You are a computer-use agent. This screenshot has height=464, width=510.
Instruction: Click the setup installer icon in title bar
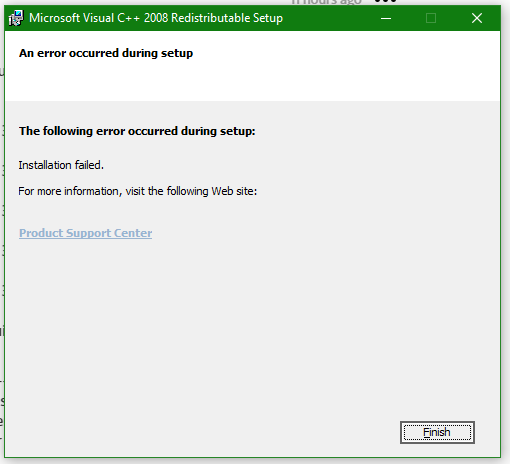click(16, 18)
